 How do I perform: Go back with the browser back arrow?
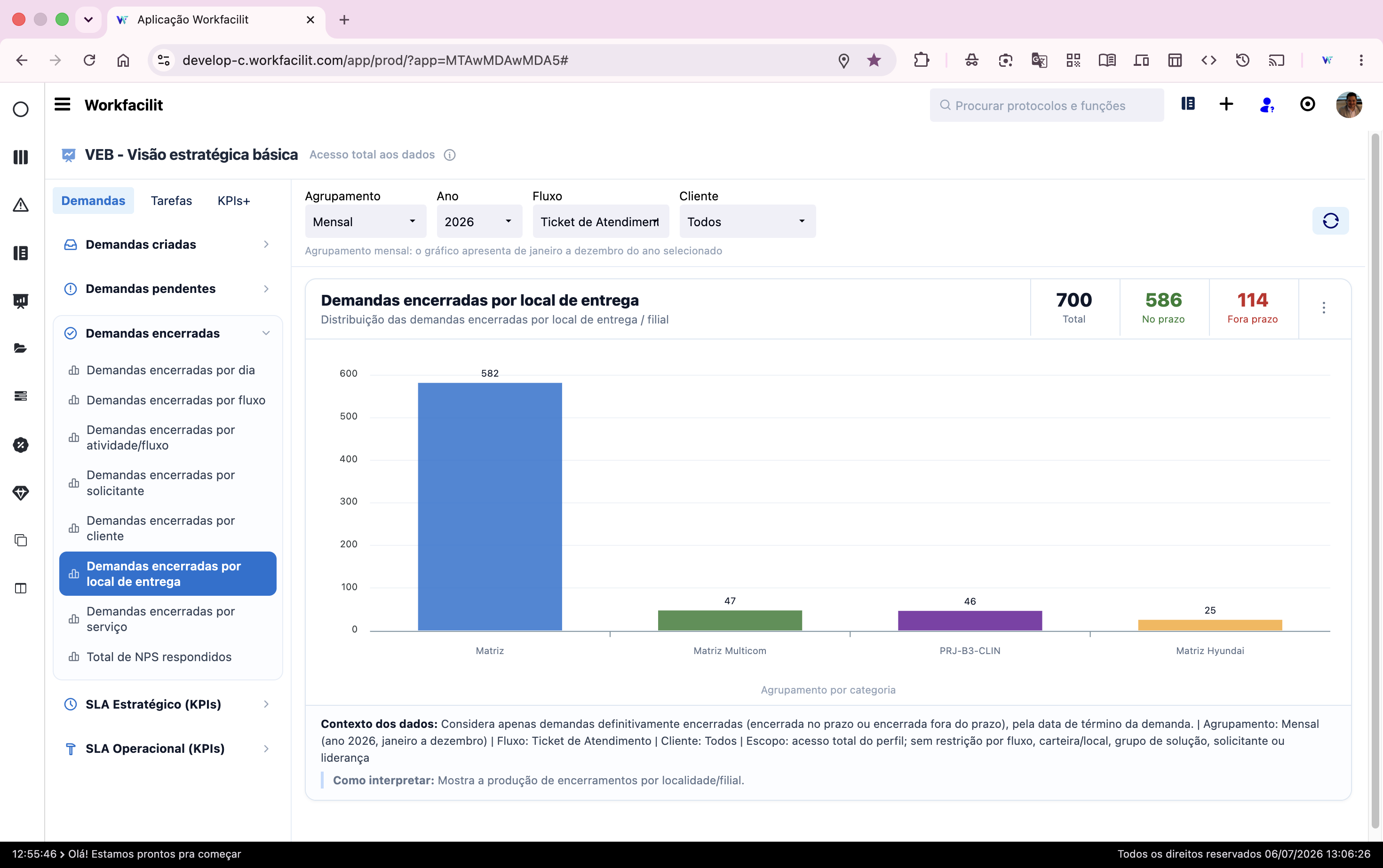pos(22,60)
